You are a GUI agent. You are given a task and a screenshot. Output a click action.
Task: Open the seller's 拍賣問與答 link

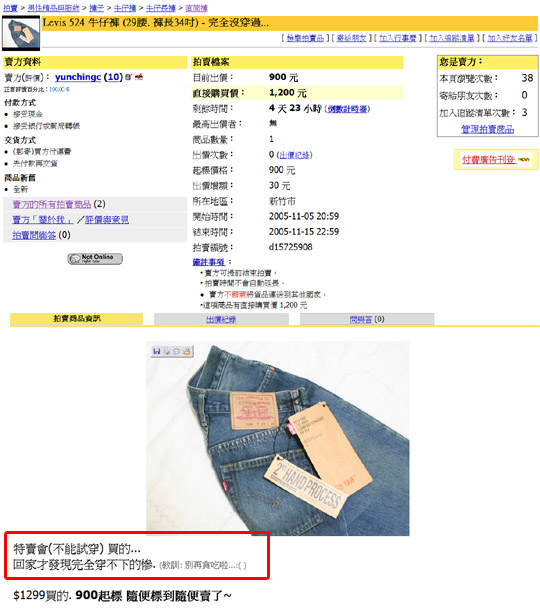click(x=34, y=235)
